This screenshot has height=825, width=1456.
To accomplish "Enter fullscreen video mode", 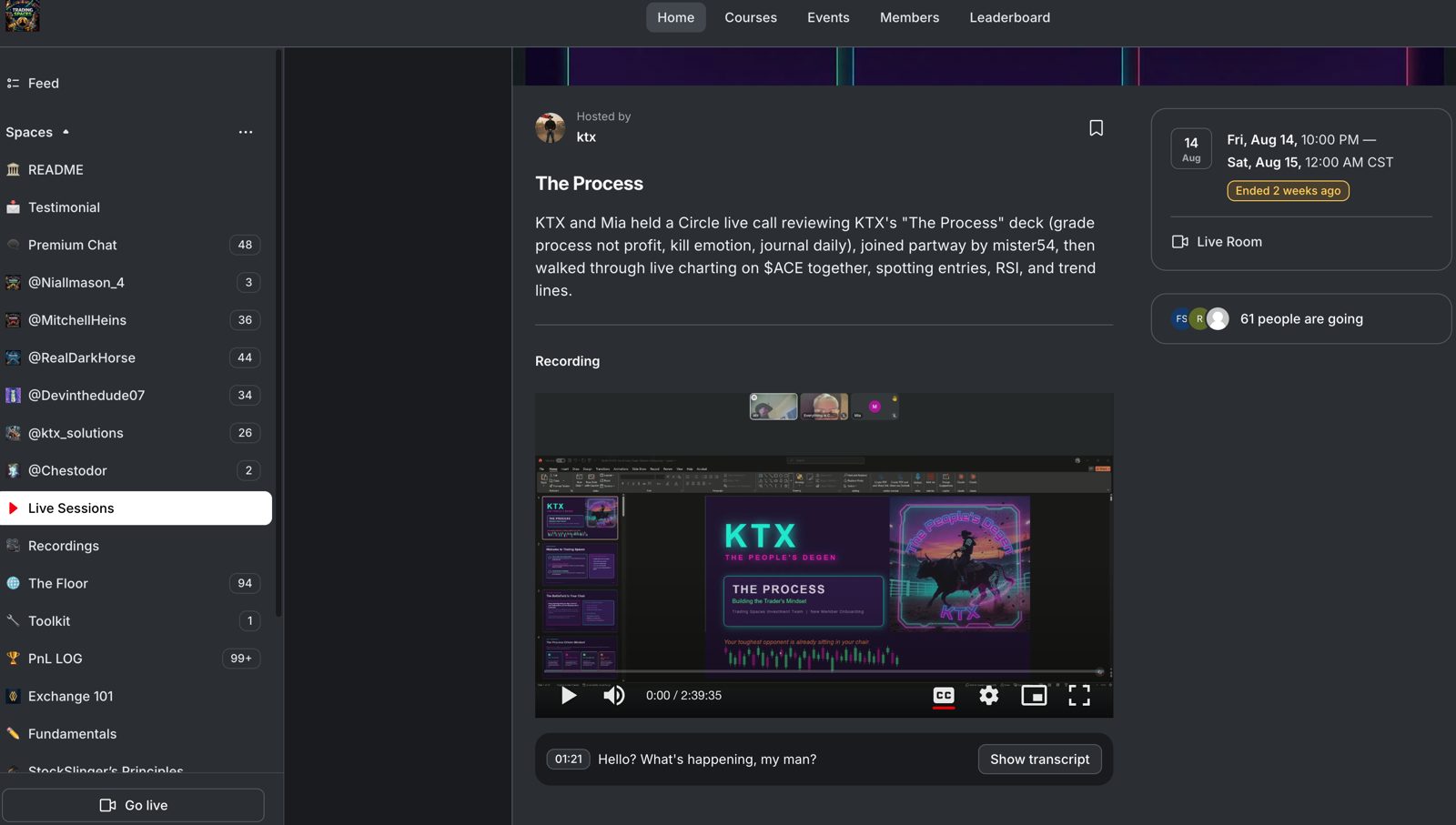I will (1079, 696).
